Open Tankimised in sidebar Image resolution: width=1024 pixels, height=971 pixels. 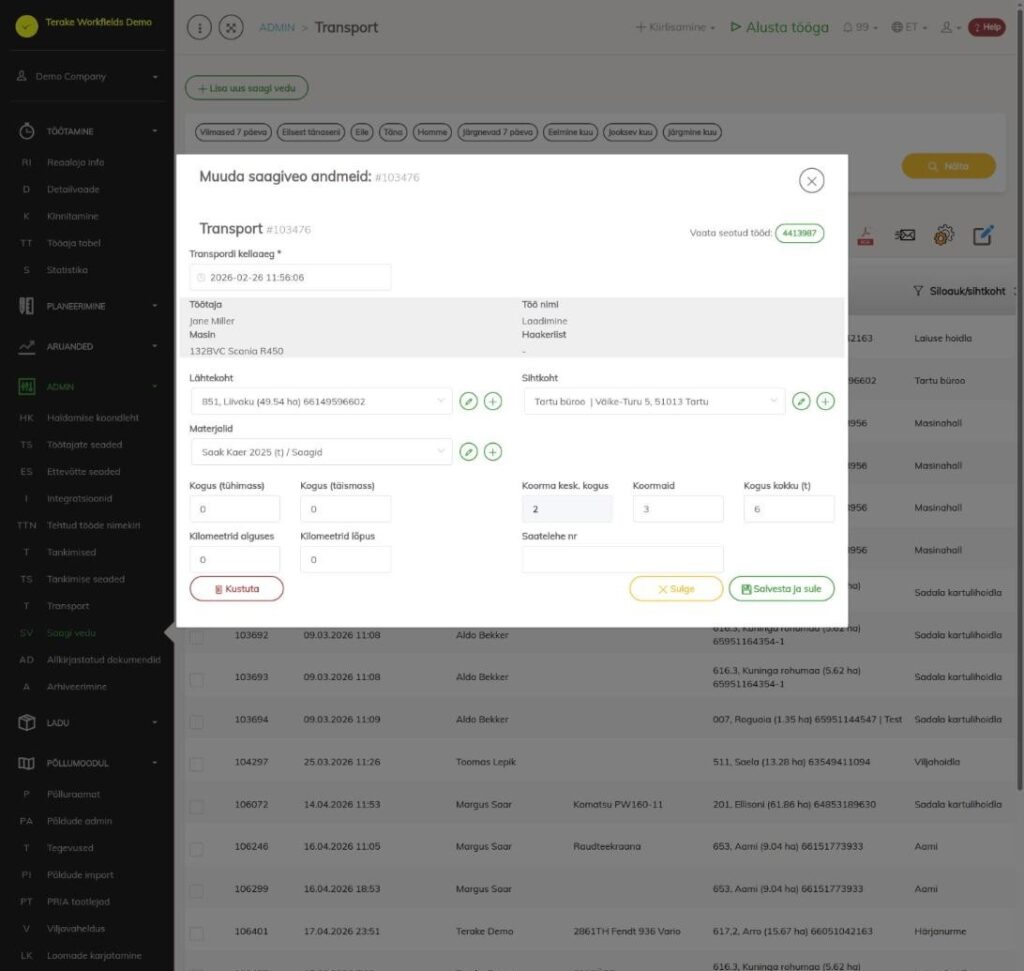tap(71, 552)
